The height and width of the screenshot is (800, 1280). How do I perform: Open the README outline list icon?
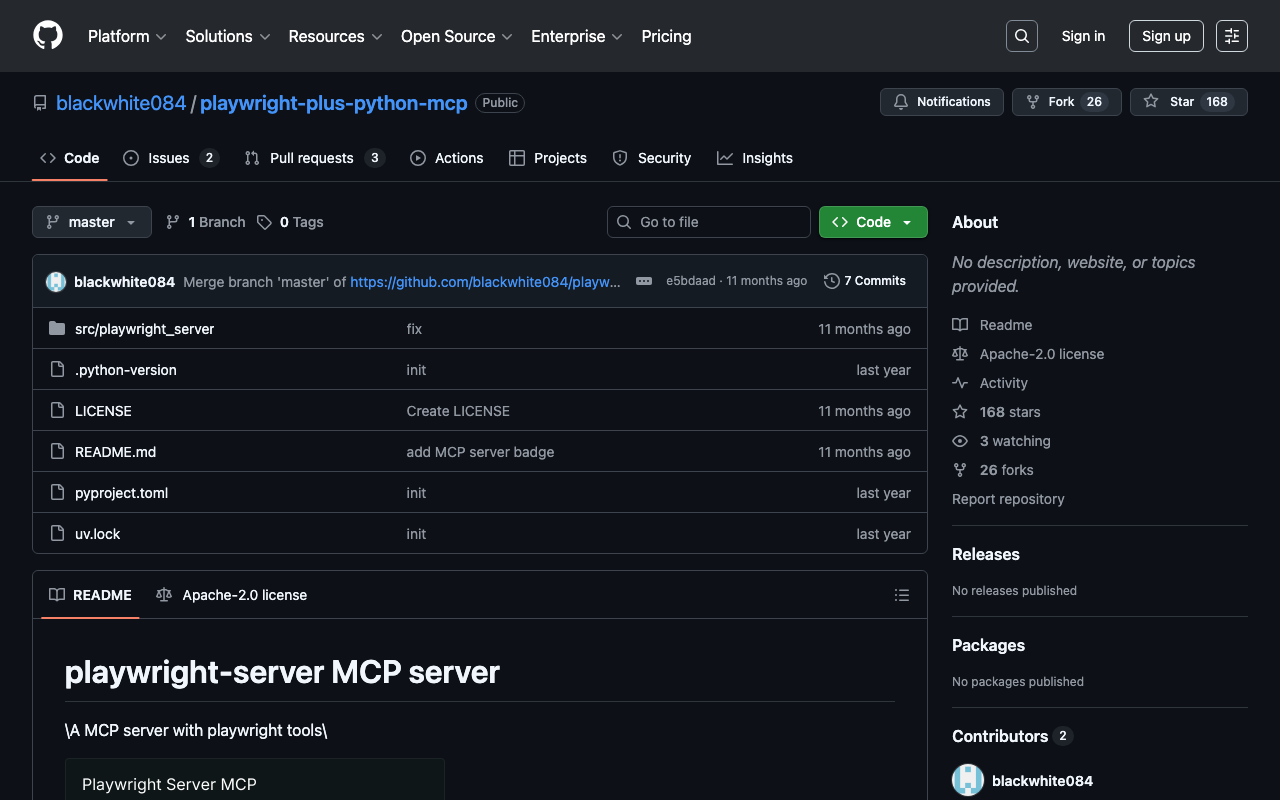pyautogui.click(x=901, y=595)
